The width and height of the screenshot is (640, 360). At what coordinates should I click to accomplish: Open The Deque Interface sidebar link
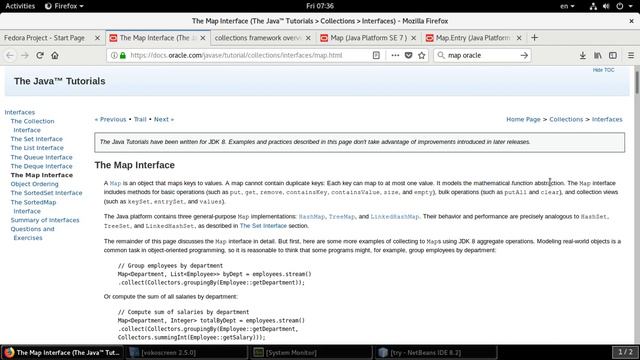pos(41,166)
